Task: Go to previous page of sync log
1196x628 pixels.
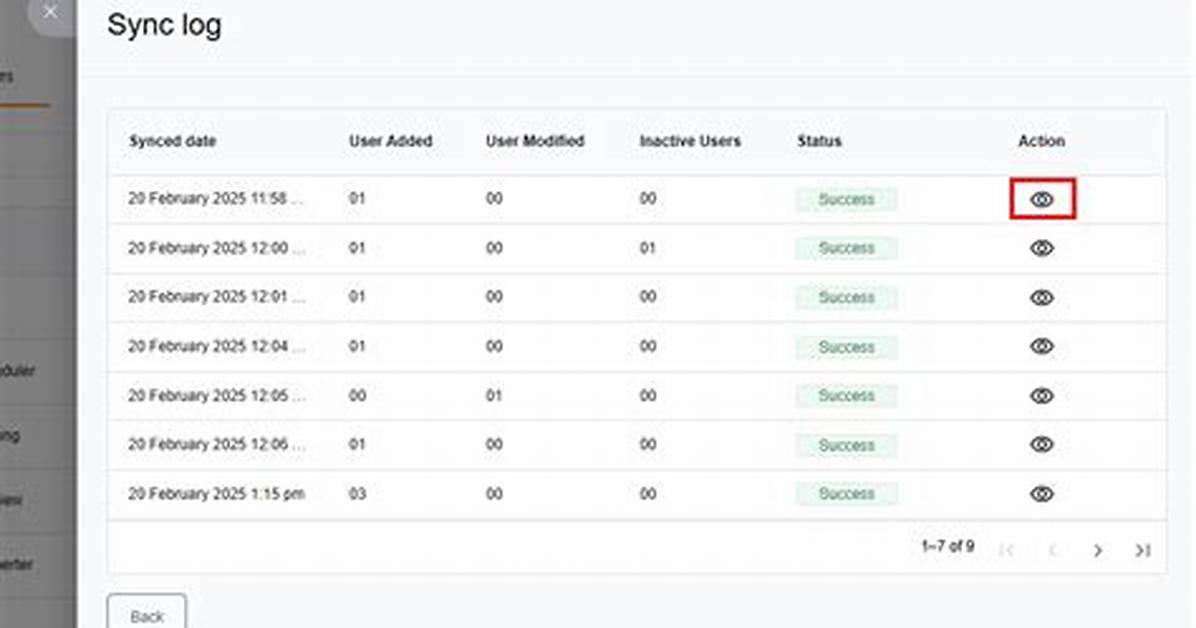Action: click(1053, 550)
